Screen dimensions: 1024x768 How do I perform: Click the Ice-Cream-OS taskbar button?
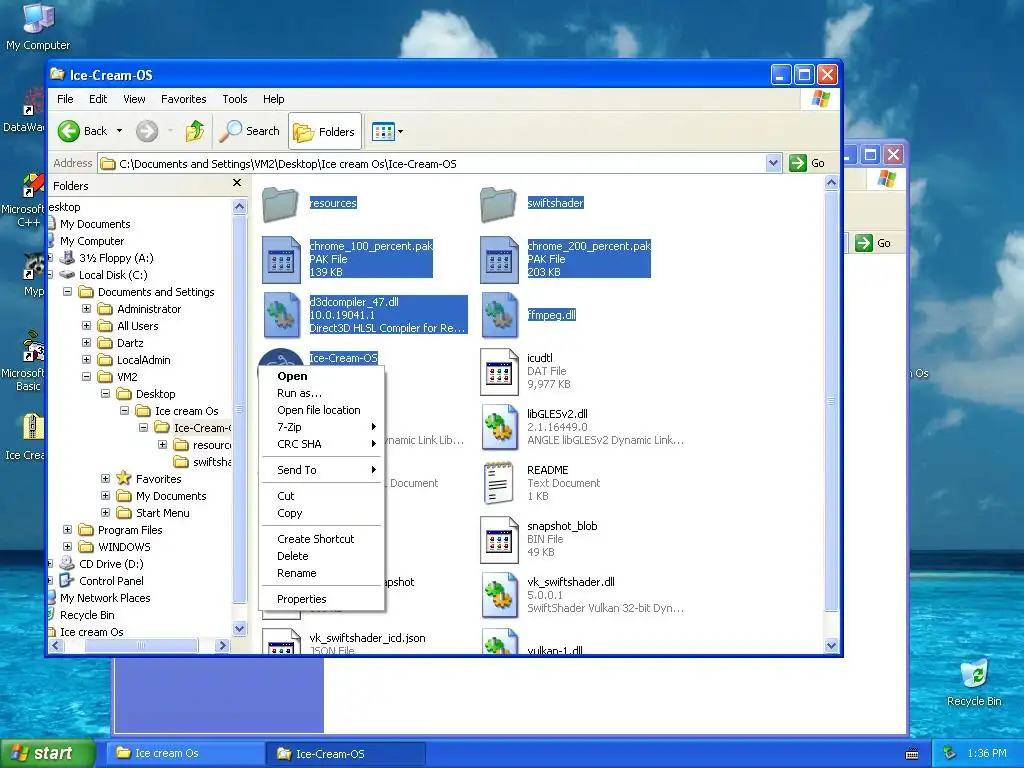tap(346, 754)
